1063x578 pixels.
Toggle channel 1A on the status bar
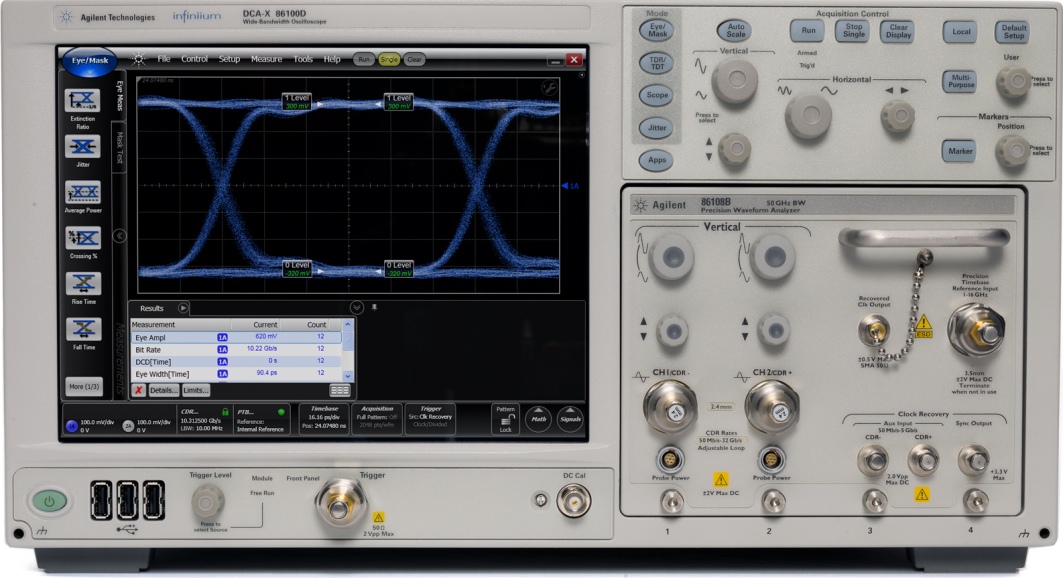click(72, 425)
